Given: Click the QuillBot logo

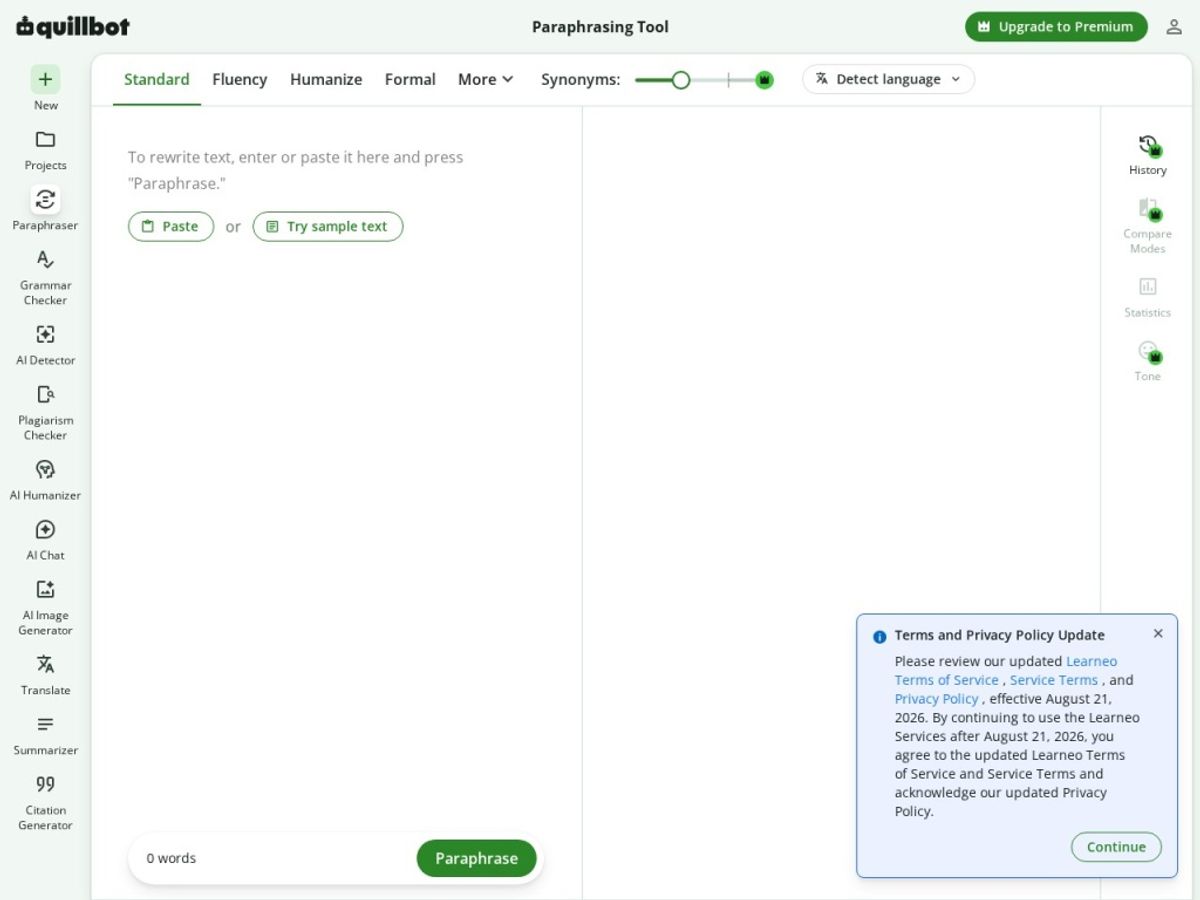Looking at the screenshot, I should point(73,27).
